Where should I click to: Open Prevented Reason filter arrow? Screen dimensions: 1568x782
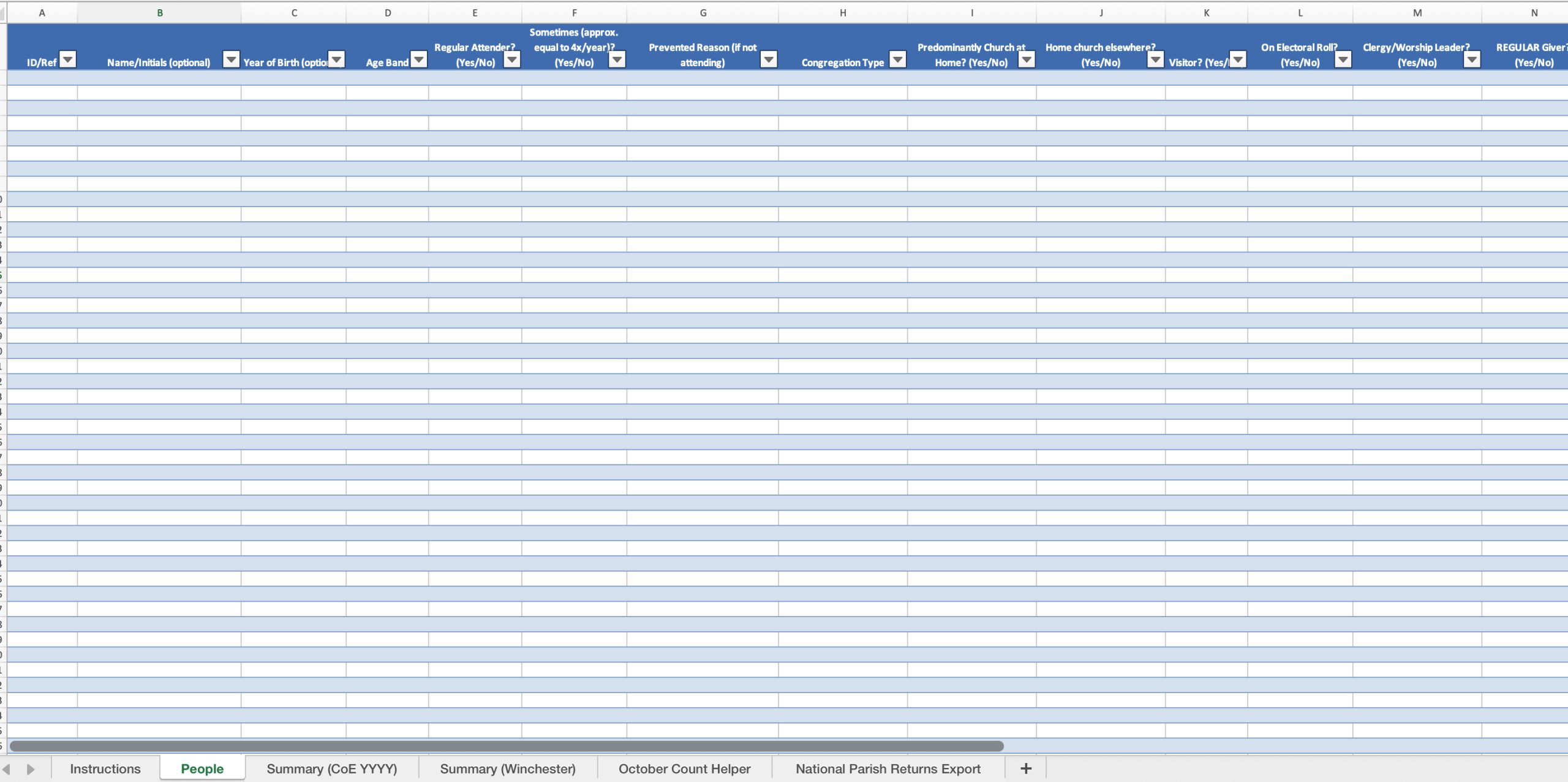(x=769, y=59)
